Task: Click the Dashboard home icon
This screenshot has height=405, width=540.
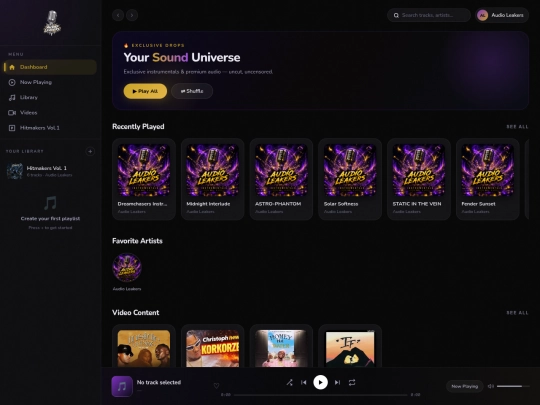Action: click(x=12, y=67)
